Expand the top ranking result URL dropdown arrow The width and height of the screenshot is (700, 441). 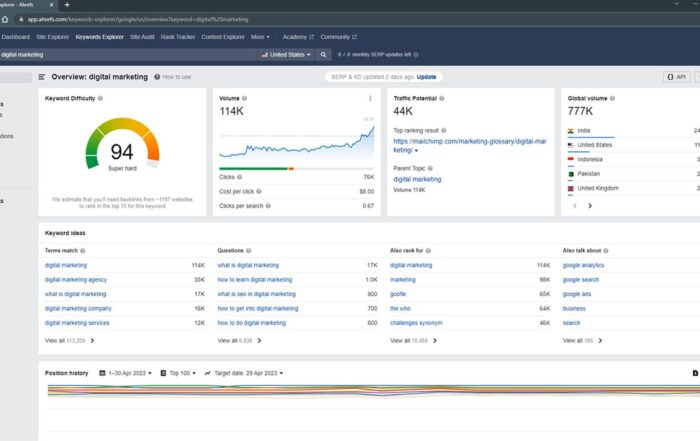click(x=417, y=151)
